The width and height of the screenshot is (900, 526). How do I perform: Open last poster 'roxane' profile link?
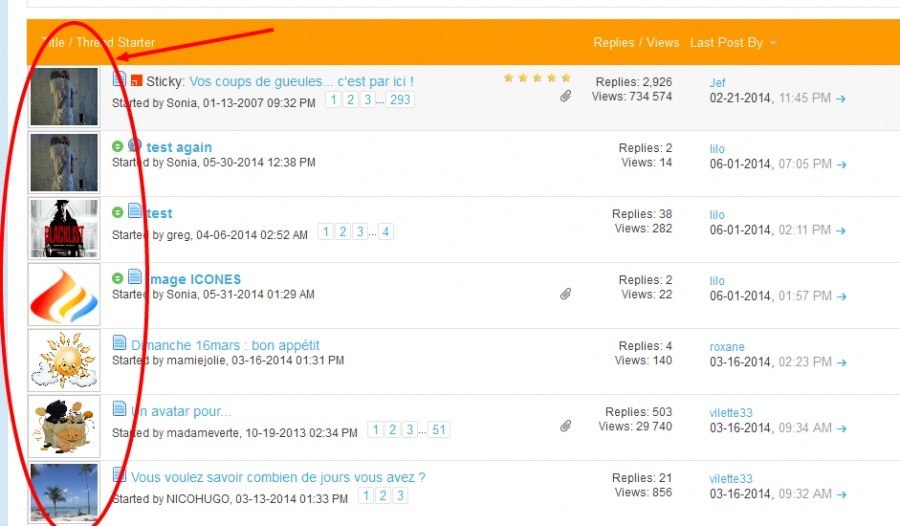coord(727,347)
